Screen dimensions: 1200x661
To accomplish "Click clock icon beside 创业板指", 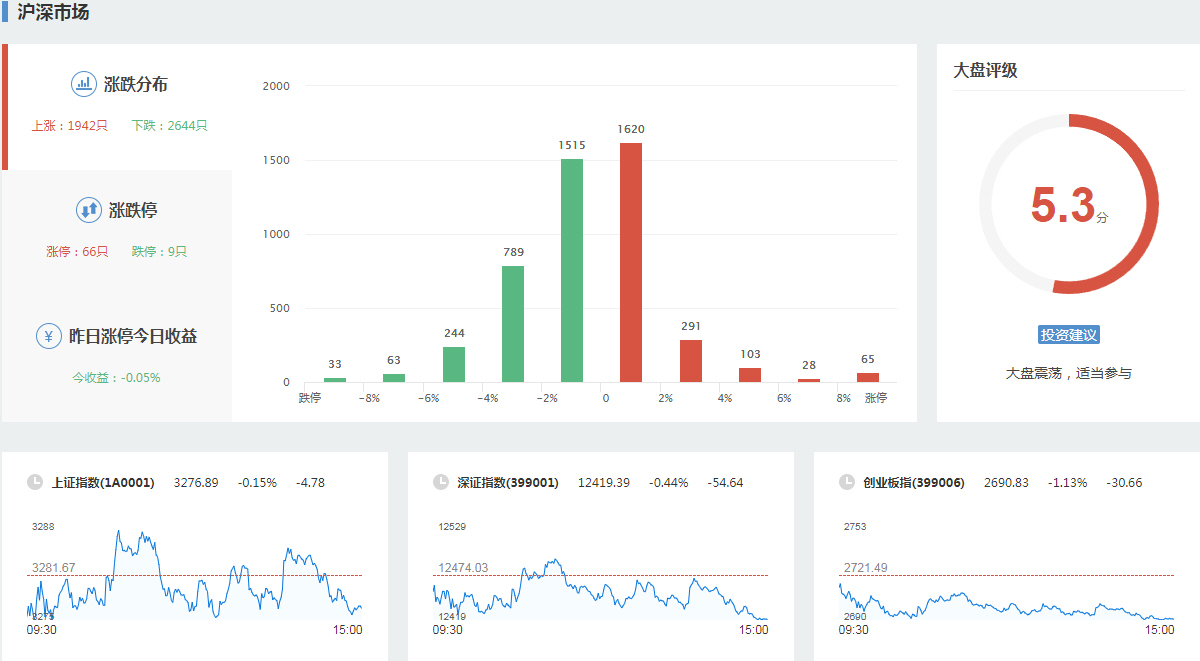I will (x=847, y=482).
